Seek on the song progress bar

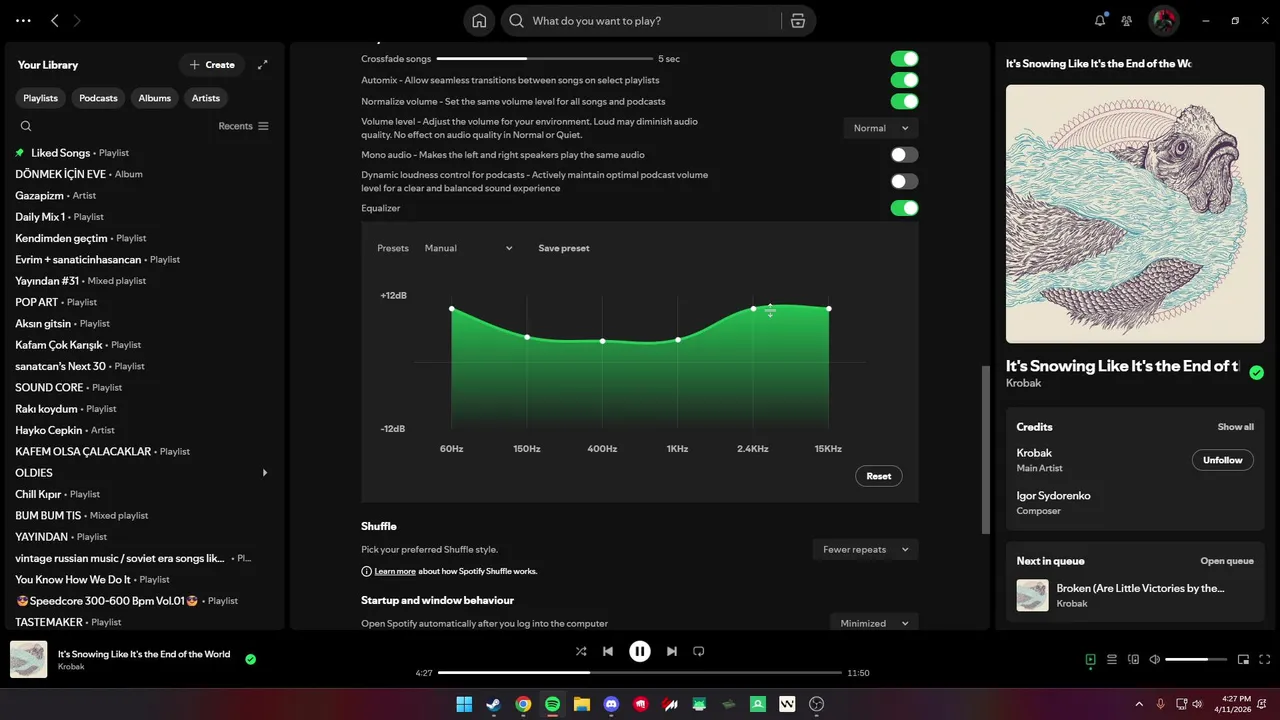[x=640, y=673]
